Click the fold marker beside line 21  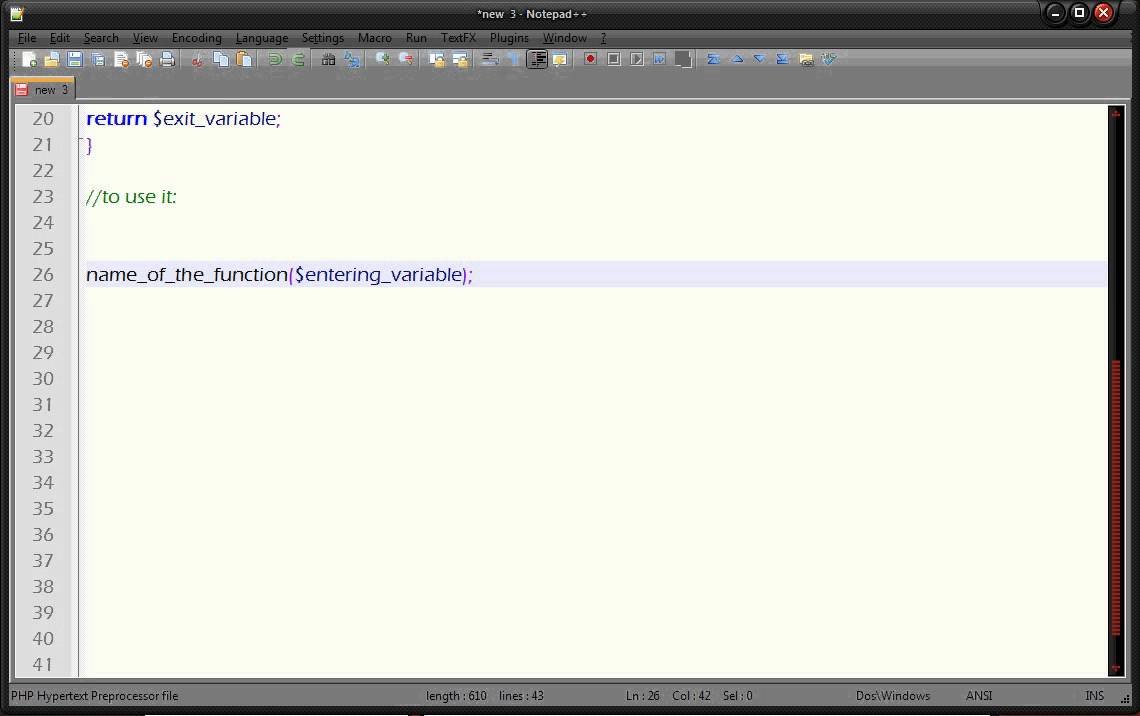point(81,140)
